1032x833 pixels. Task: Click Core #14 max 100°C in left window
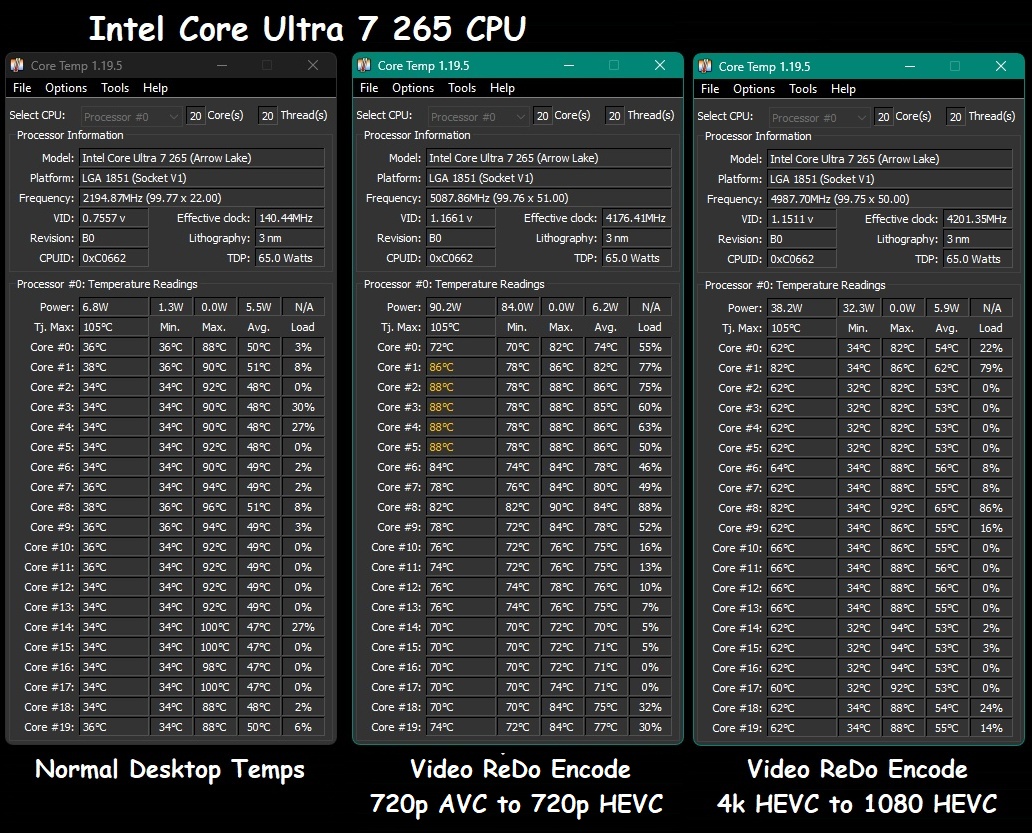click(x=215, y=627)
